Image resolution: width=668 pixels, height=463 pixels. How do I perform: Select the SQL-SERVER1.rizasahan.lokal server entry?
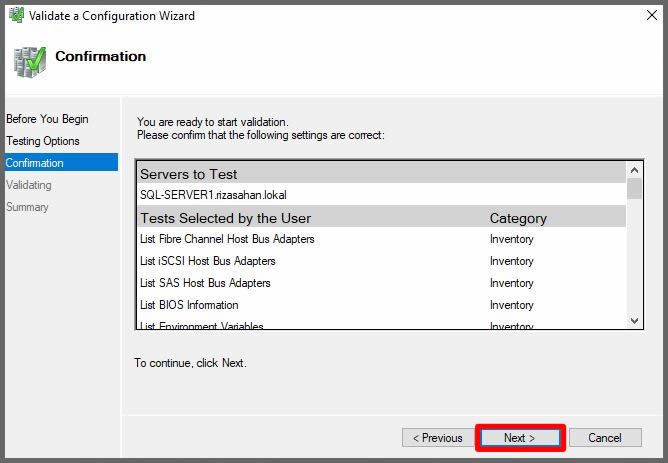click(x=214, y=195)
